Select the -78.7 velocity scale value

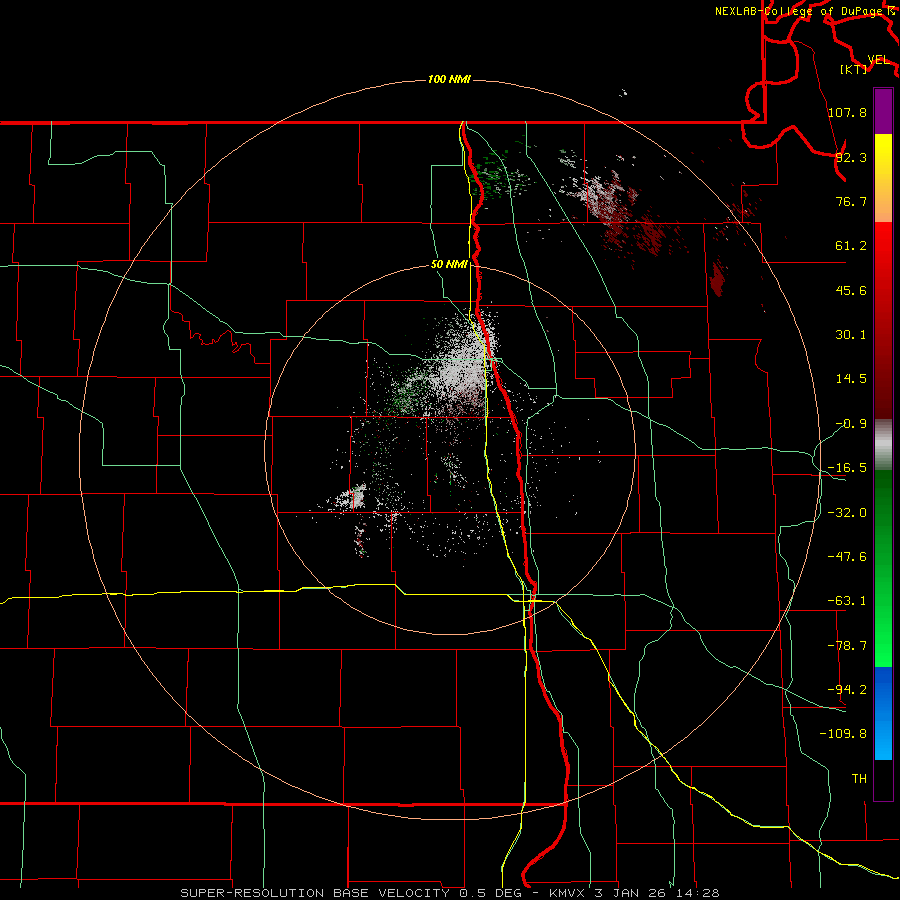click(x=847, y=646)
